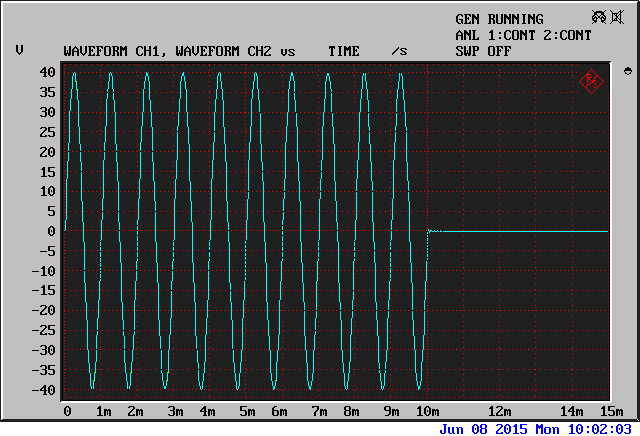The image size is (640, 436).
Task: Select the ANL 1:CONT 2:CONT status line
Action: [523, 35]
